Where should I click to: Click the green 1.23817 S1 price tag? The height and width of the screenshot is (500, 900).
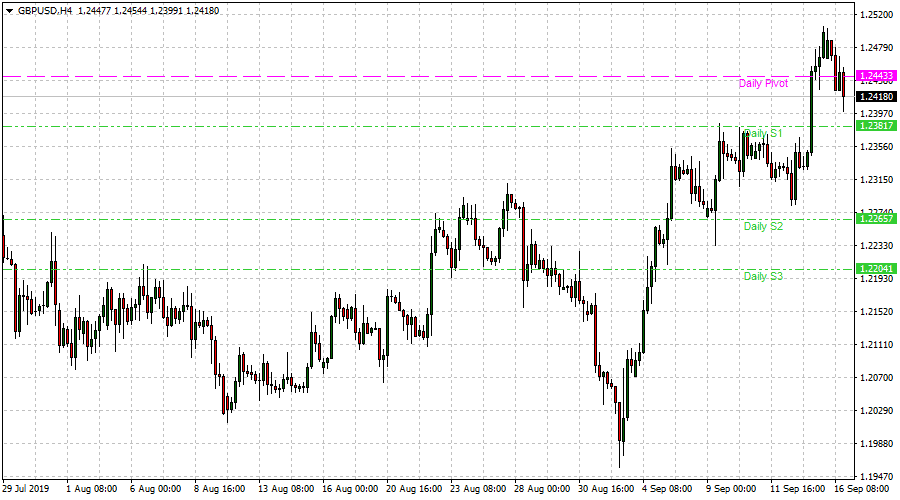(876, 126)
